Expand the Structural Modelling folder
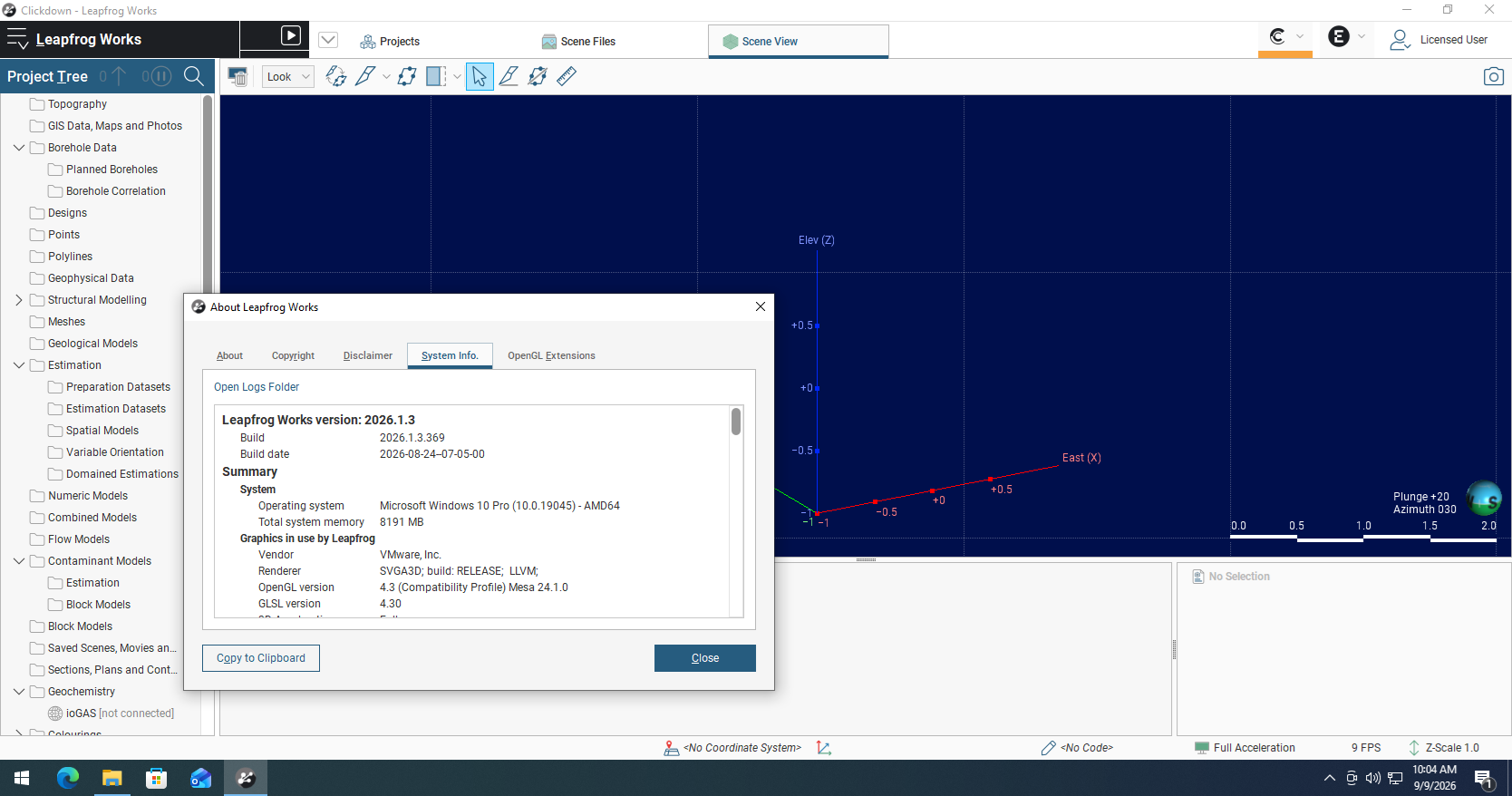Viewport: 1512px width, 796px height. [19, 300]
